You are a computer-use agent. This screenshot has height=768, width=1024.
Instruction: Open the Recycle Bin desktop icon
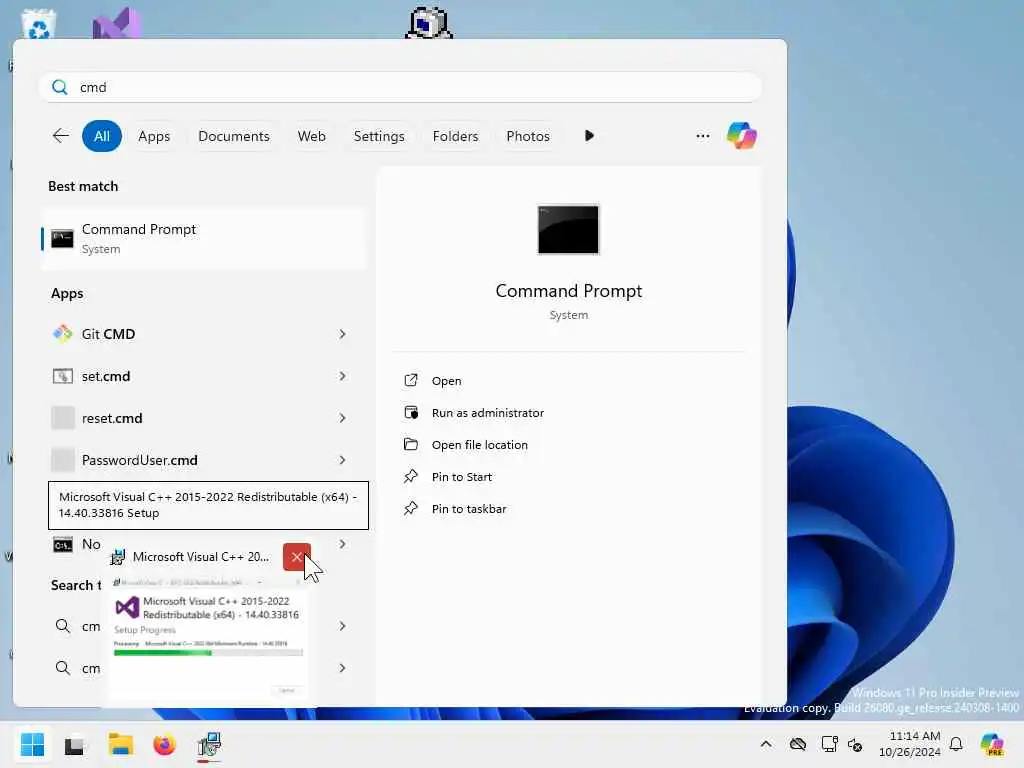tap(39, 25)
